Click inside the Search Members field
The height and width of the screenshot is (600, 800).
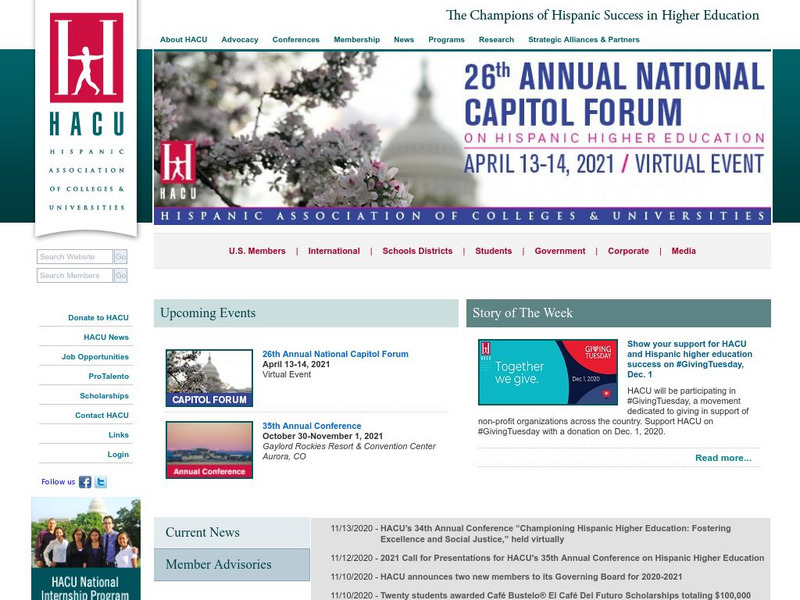[x=74, y=276]
